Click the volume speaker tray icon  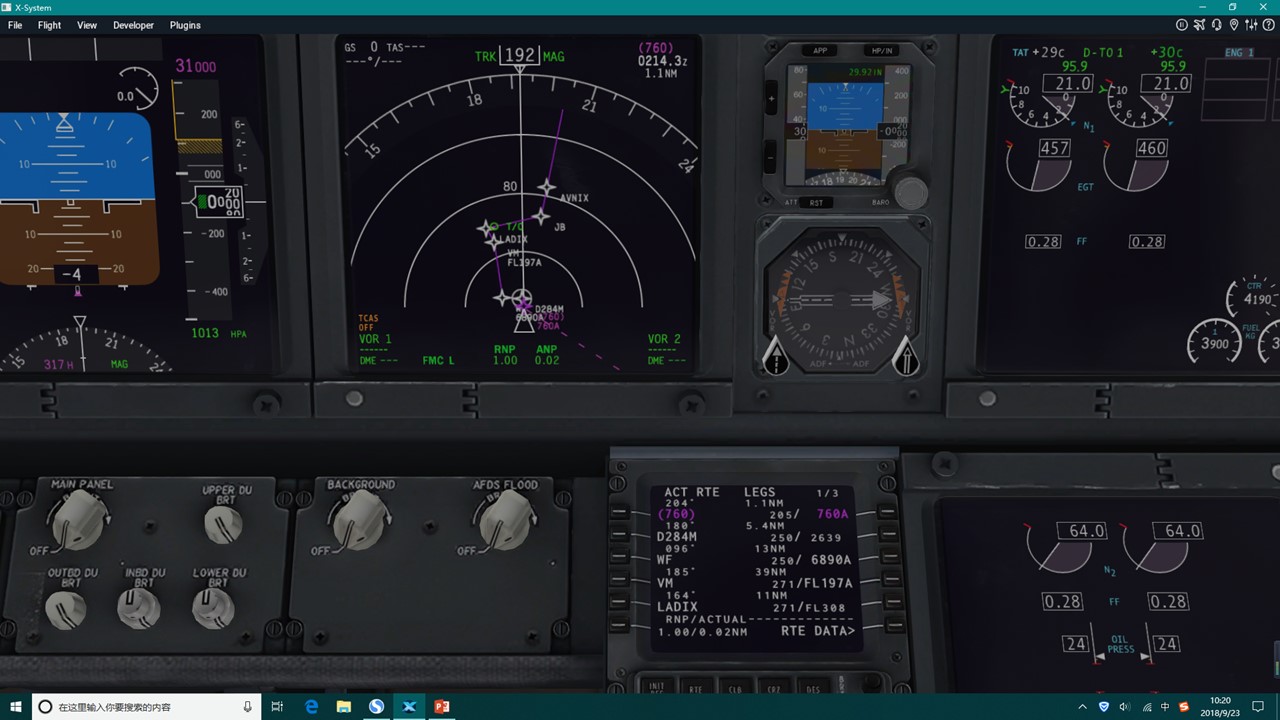[1124, 707]
